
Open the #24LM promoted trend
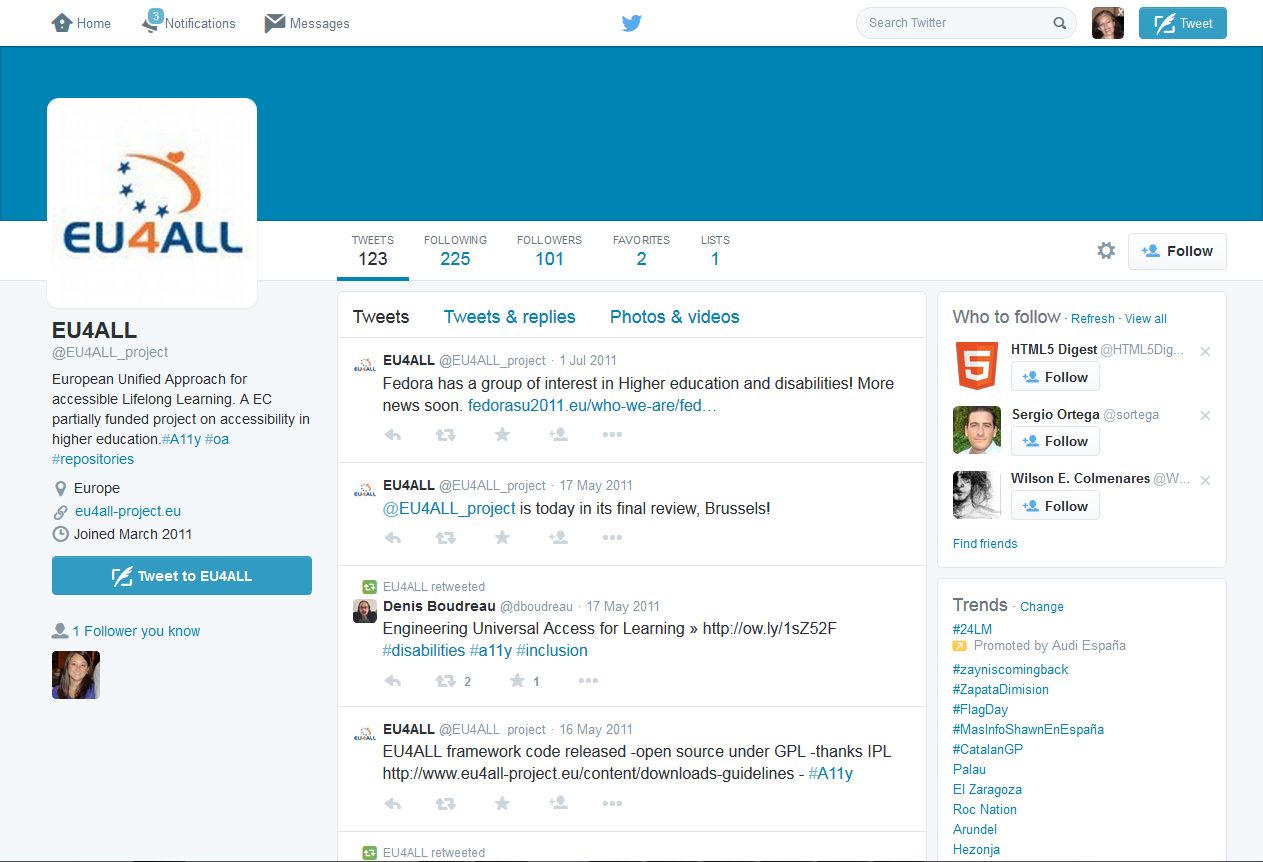tap(972, 629)
